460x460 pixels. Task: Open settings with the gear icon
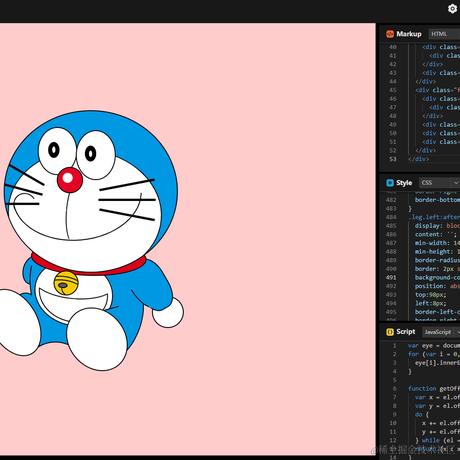pos(452,9)
